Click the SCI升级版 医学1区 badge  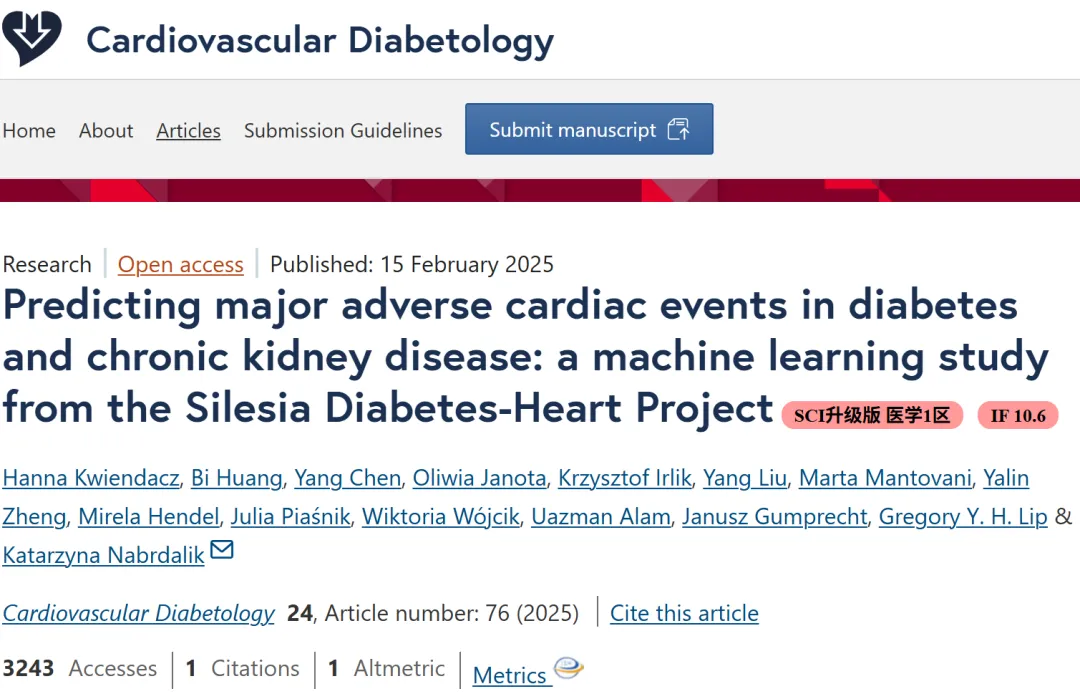[872, 415]
